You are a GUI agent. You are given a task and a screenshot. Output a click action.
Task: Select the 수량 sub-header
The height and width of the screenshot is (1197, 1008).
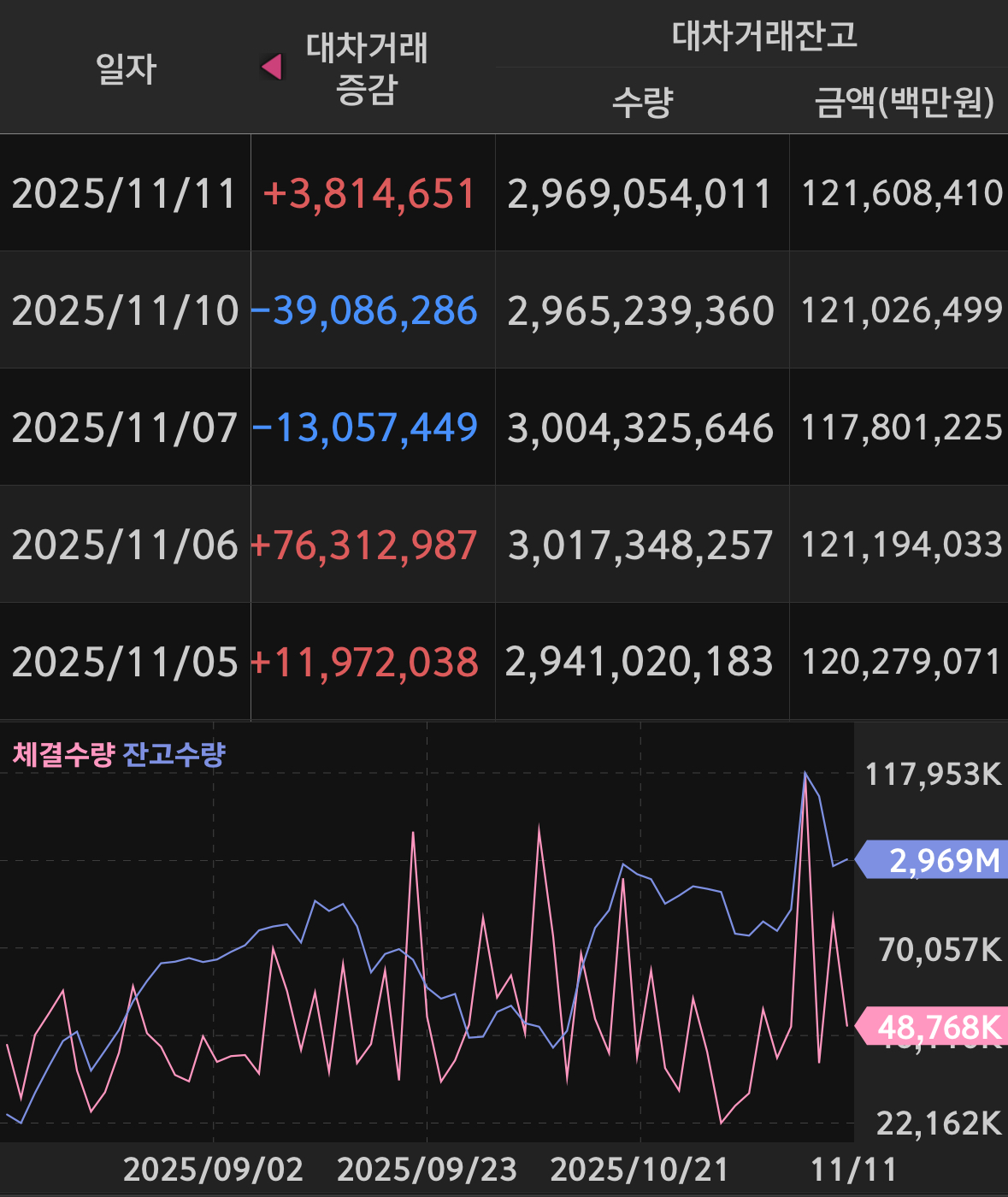[x=643, y=103]
